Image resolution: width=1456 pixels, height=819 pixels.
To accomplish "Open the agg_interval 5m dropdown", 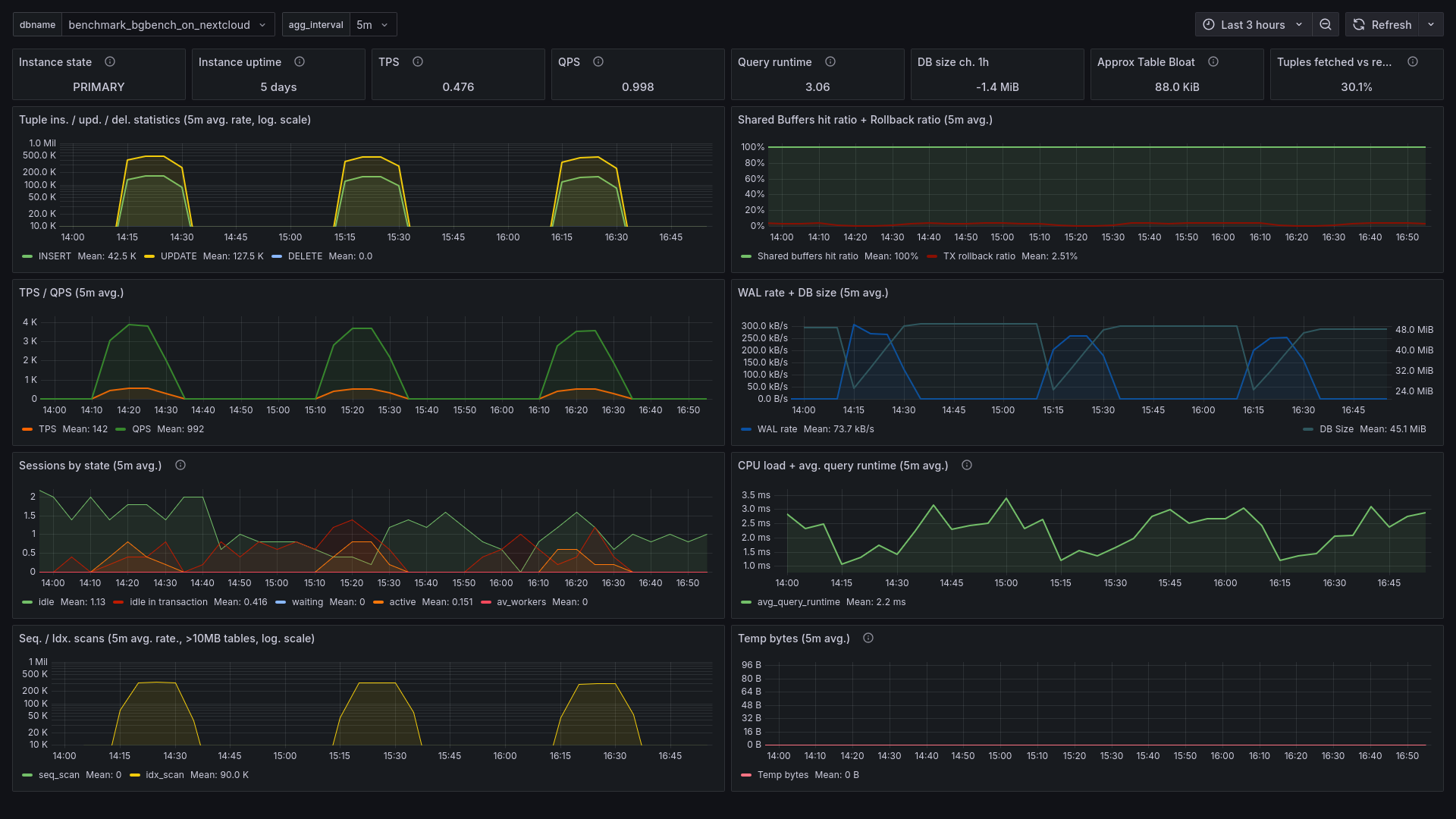I will (372, 24).
